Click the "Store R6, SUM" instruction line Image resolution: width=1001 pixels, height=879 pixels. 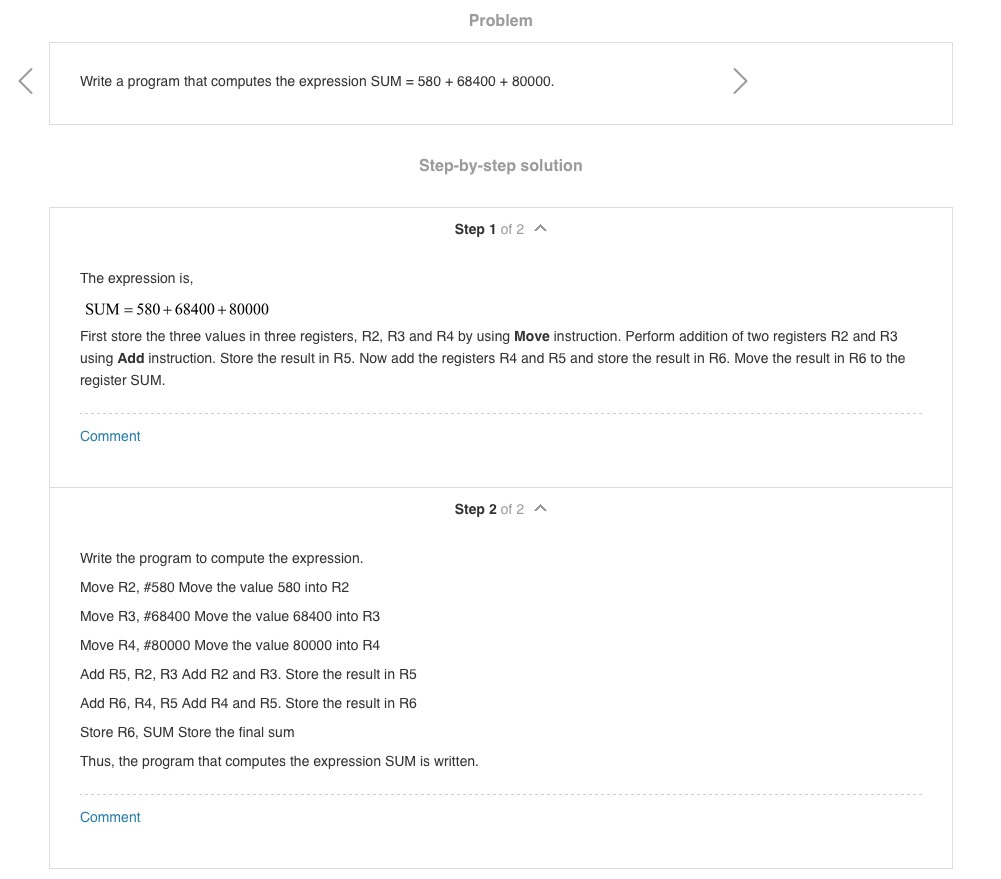point(187,732)
